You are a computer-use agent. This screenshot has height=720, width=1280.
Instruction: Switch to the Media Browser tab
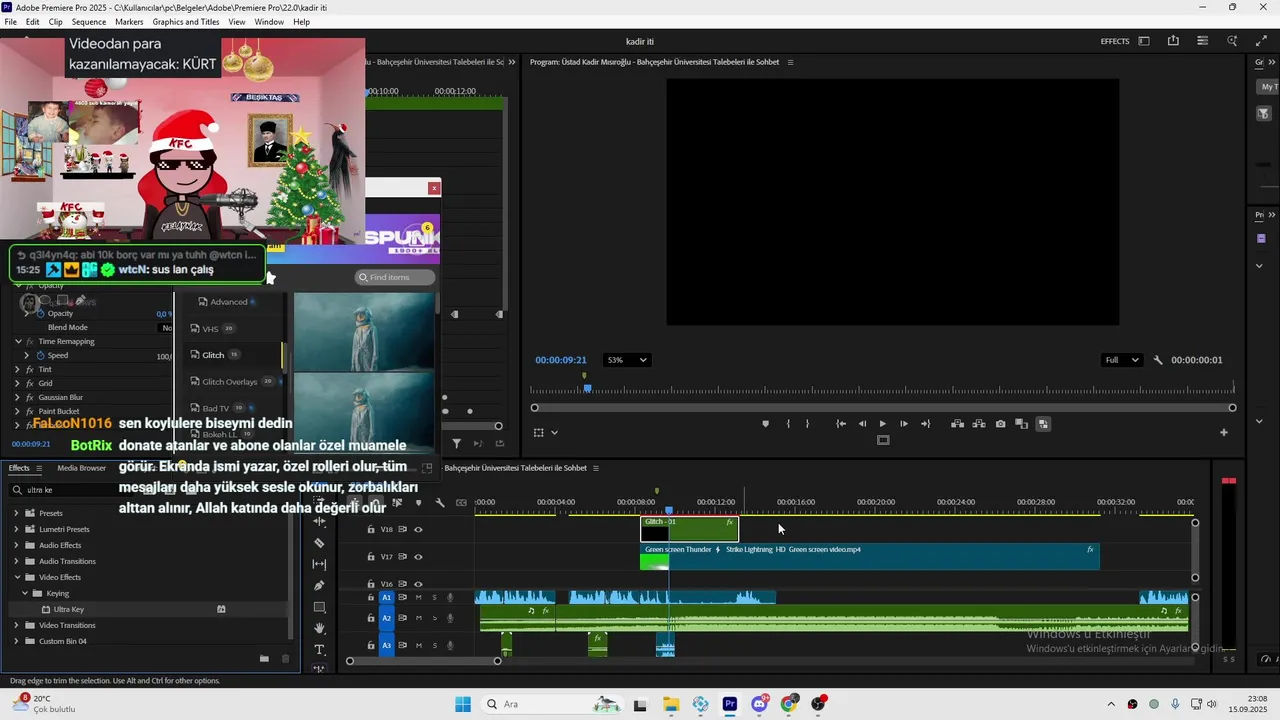pyautogui.click(x=82, y=468)
